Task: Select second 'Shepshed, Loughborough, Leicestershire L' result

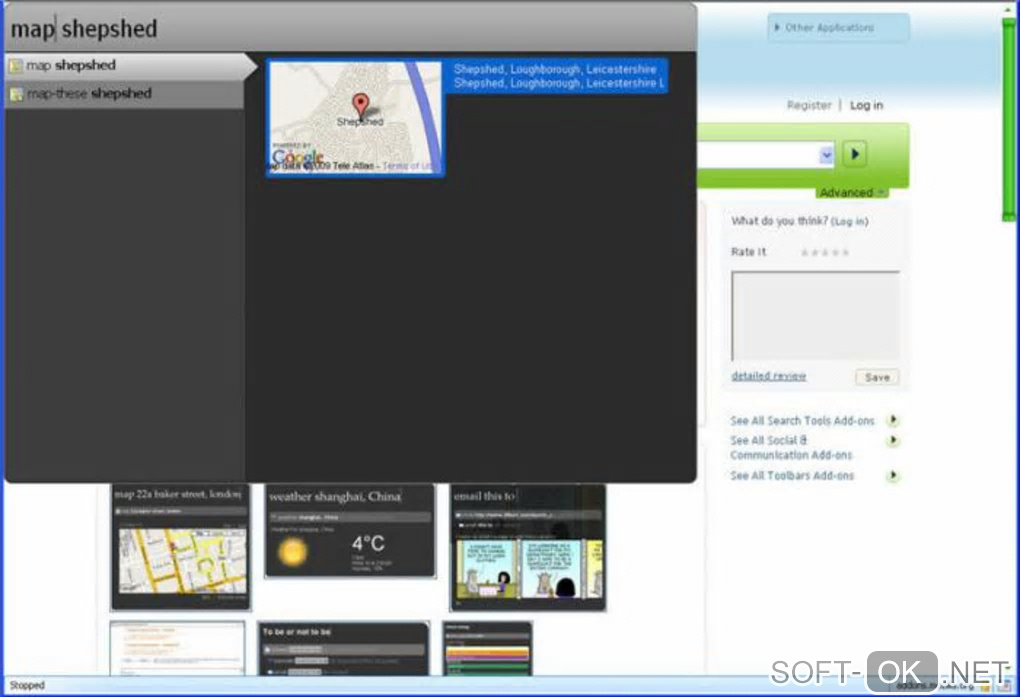Action: [559, 83]
